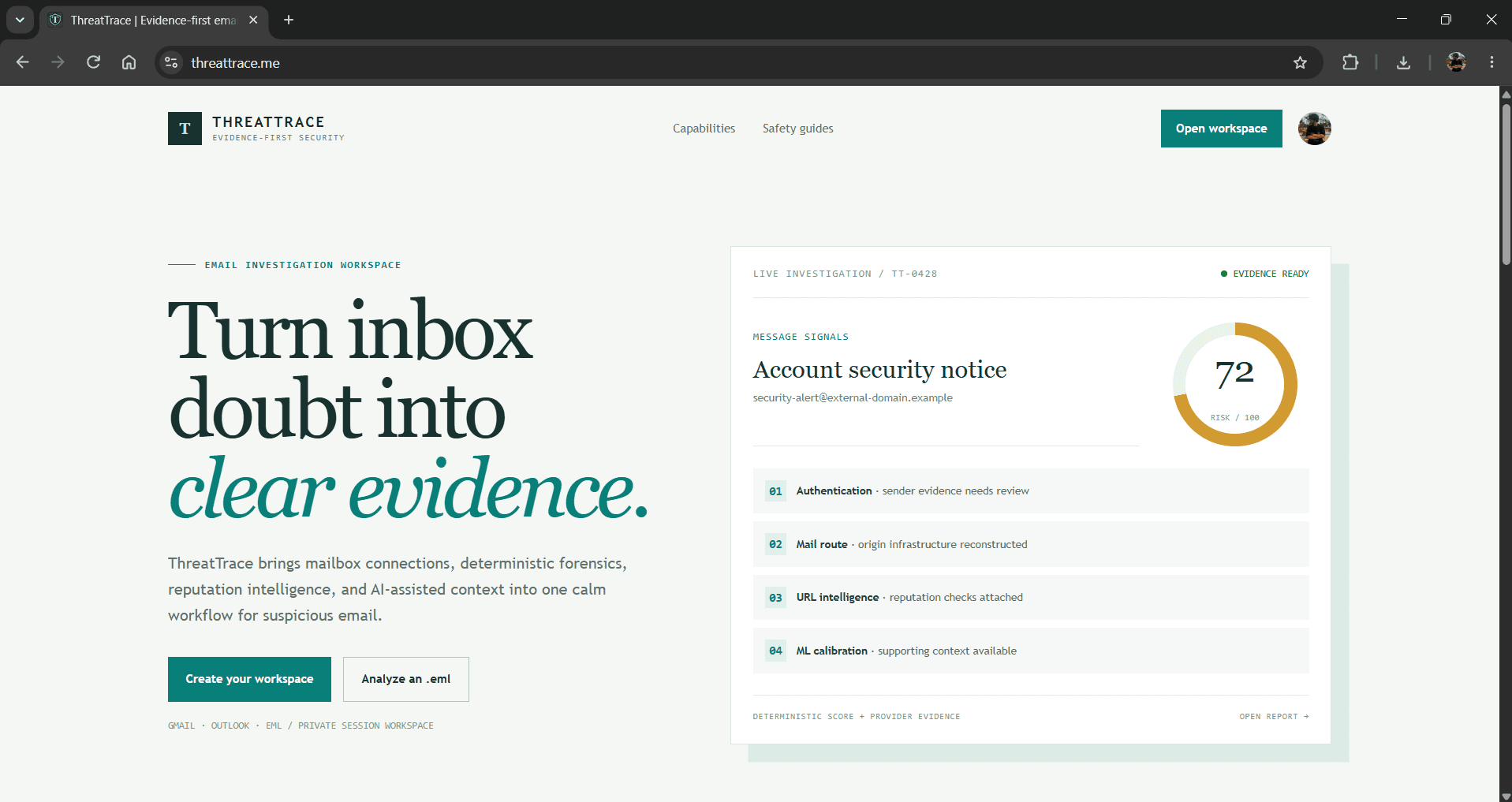Open the browser extensions menu
The image size is (1512, 802).
[1350, 62]
